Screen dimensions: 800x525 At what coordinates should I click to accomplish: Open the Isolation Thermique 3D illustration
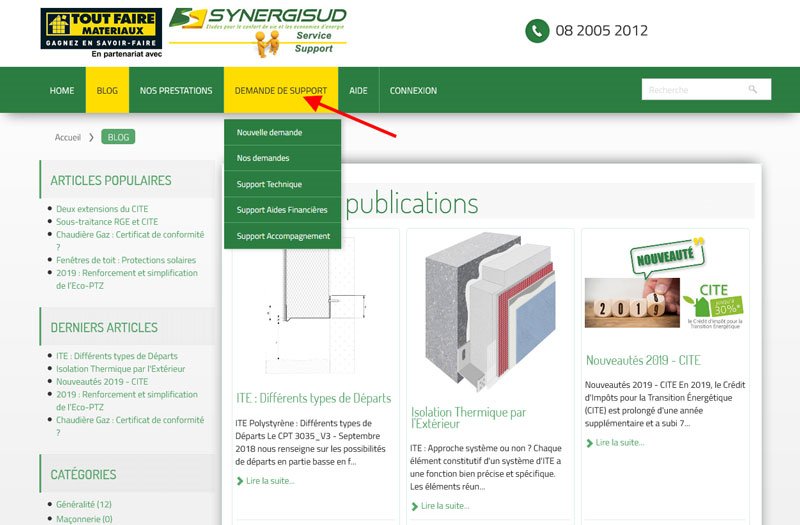(489, 312)
